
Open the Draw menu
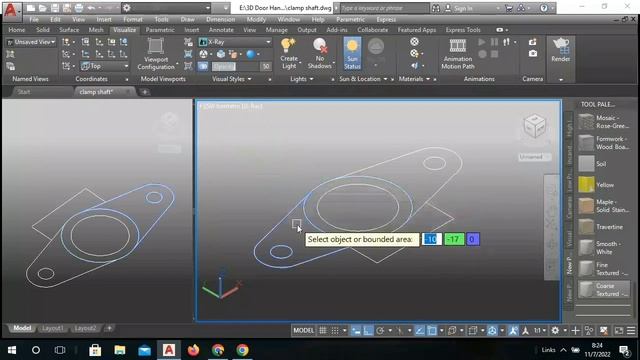pyautogui.click(x=187, y=19)
